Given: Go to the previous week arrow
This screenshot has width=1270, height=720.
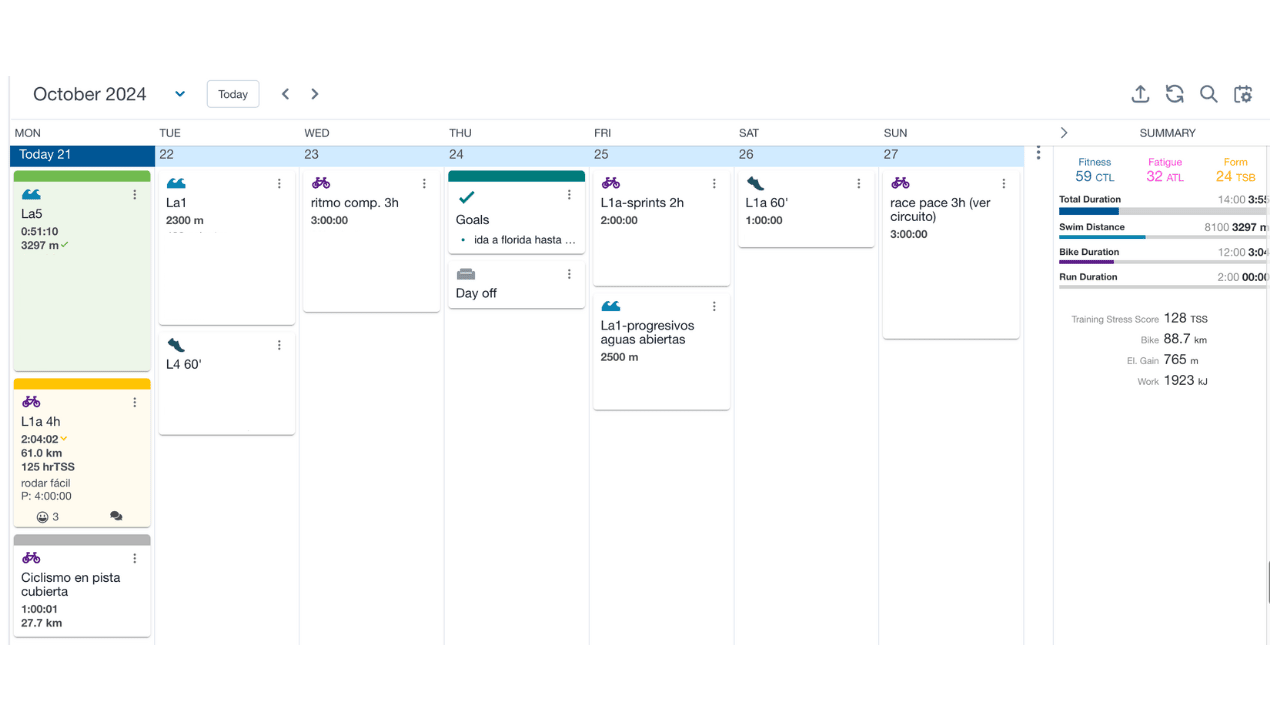Looking at the screenshot, I should [x=285, y=94].
